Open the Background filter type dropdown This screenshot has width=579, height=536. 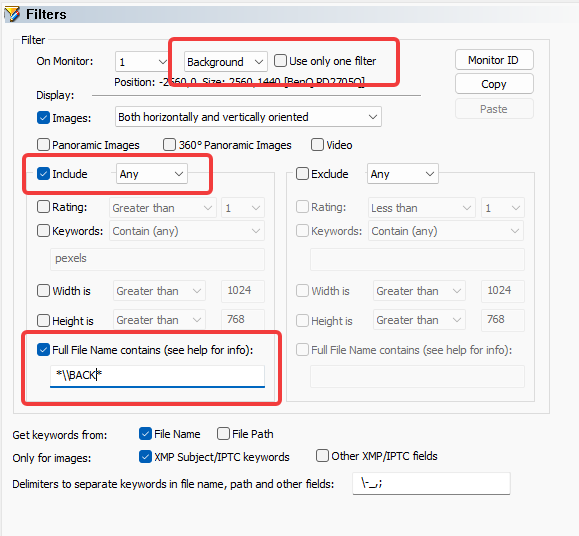pos(226,62)
